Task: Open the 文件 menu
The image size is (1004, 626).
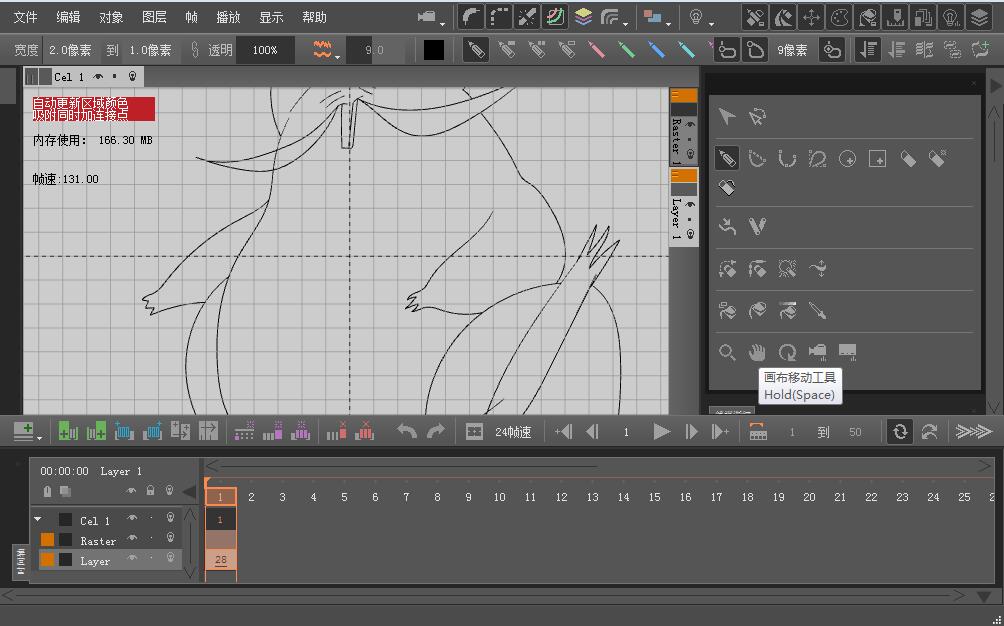Action: point(25,17)
